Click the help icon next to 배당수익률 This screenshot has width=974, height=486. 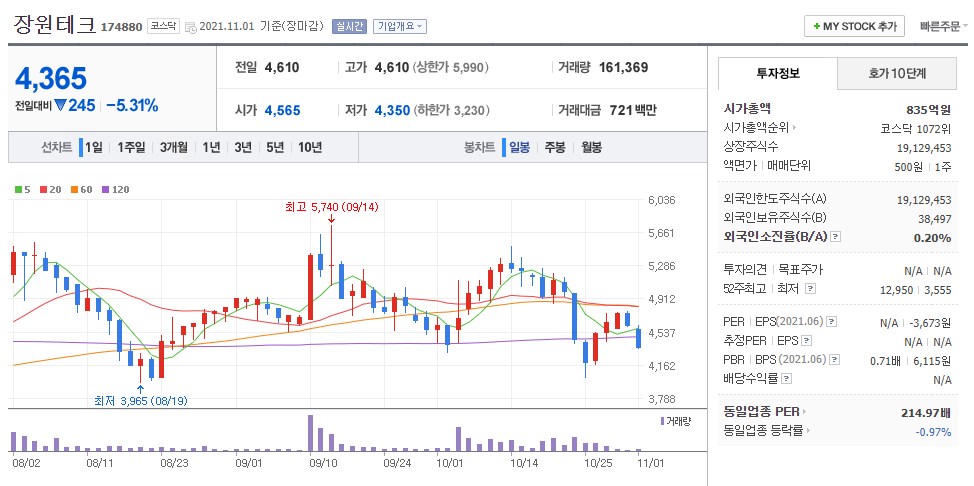tap(786, 378)
